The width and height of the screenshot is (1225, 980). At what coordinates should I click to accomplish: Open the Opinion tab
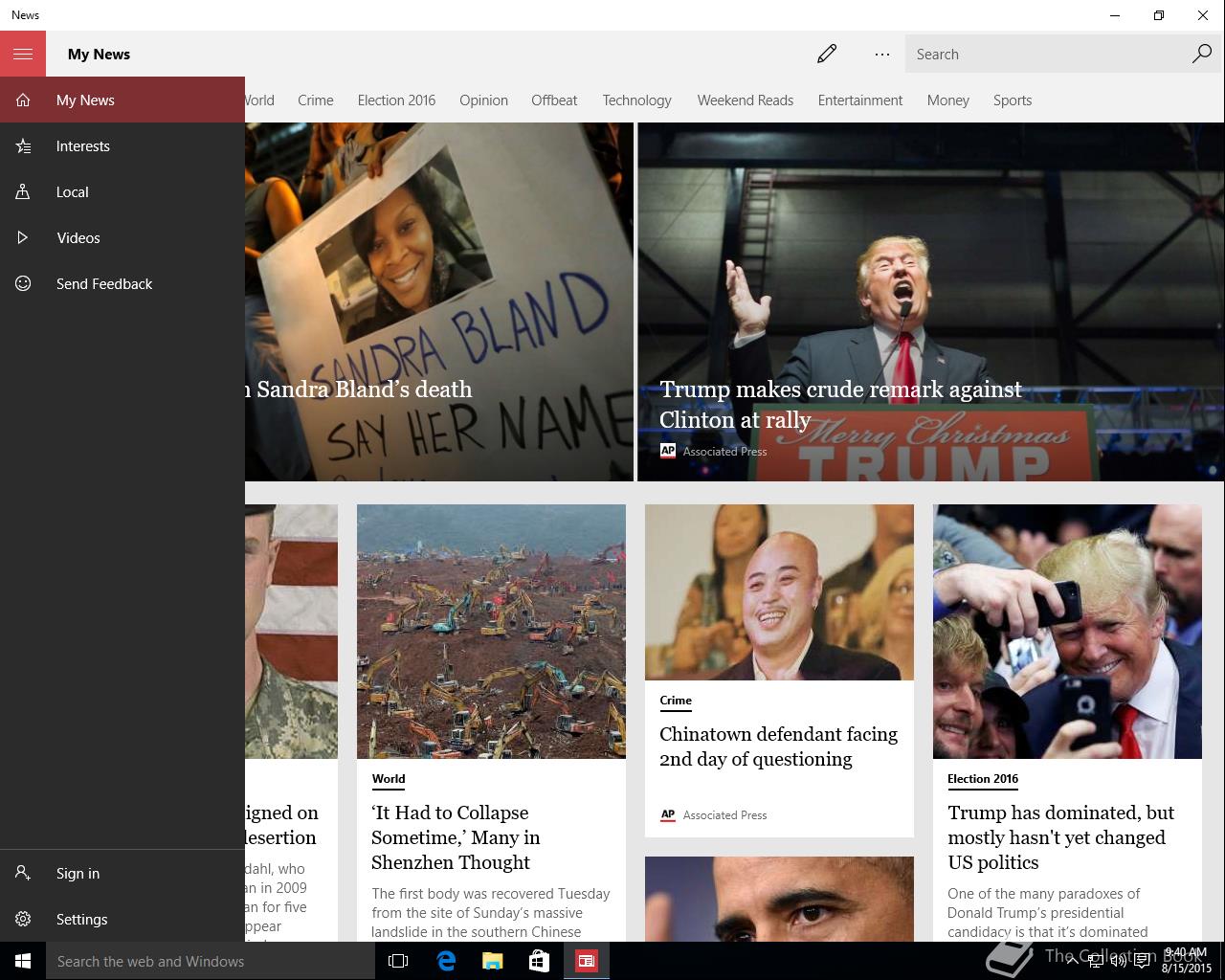pos(483,100)
